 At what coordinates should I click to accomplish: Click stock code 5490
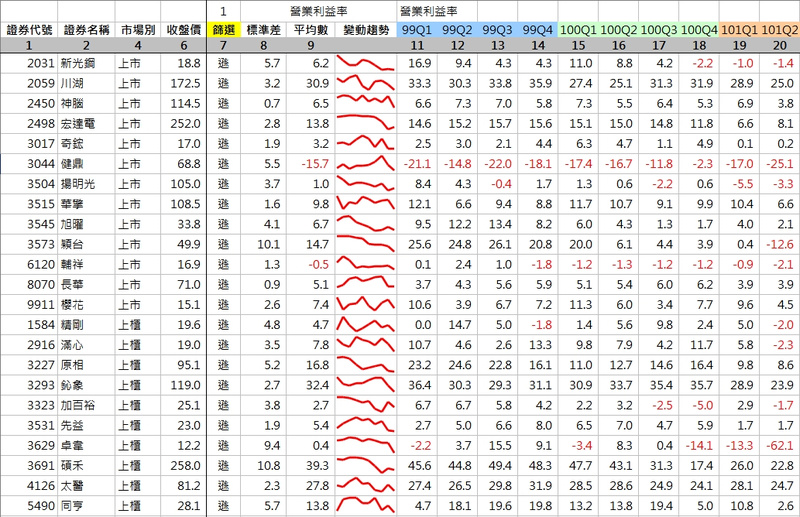(x=41, y=506)
